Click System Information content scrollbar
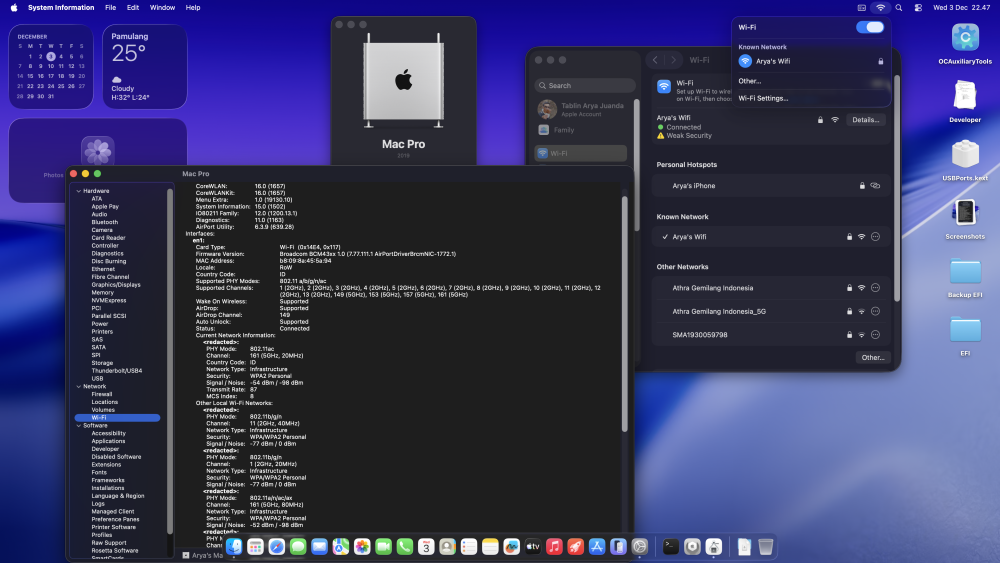Screen dimensions: 1000x563 click(x=624, y=314)
